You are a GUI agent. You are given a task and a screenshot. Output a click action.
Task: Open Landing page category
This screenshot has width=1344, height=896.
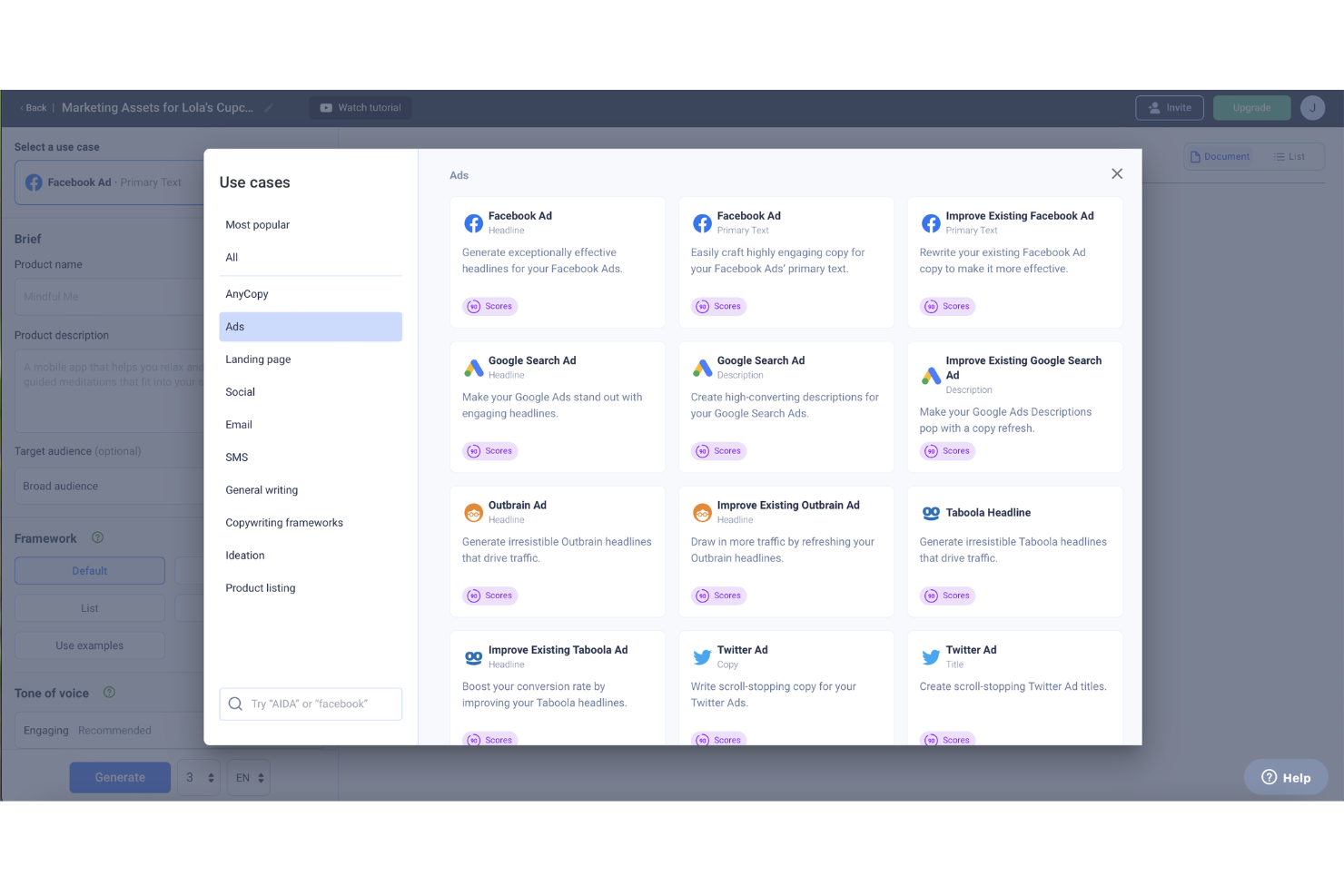point(311,359)
